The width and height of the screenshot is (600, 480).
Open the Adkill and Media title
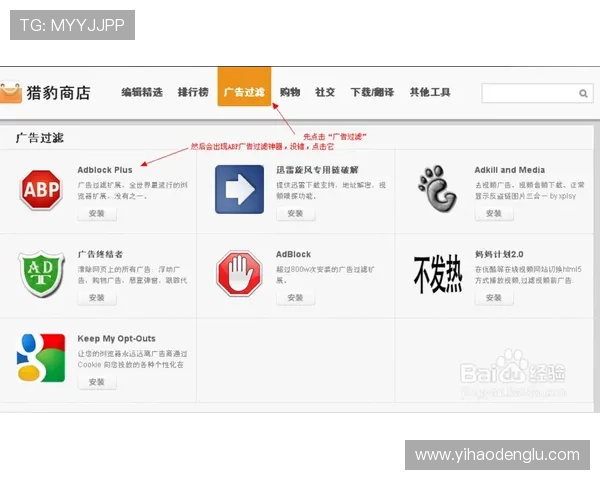(x=510, y=170)
